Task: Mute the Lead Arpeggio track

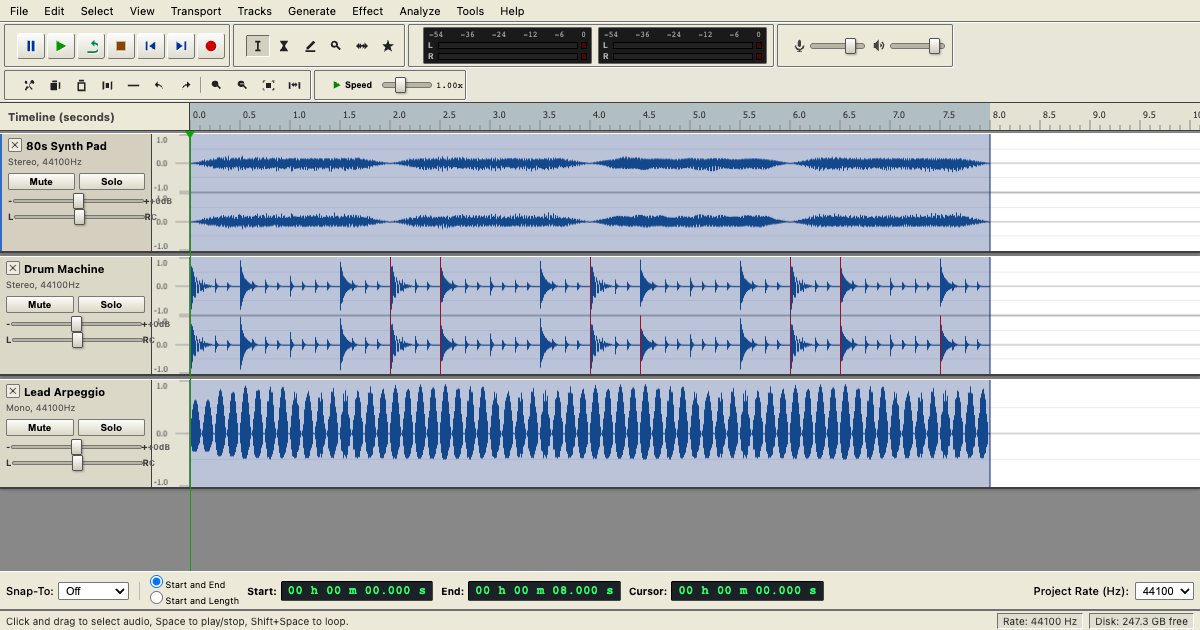Action: pyautogui.click(x=40, y=428)
